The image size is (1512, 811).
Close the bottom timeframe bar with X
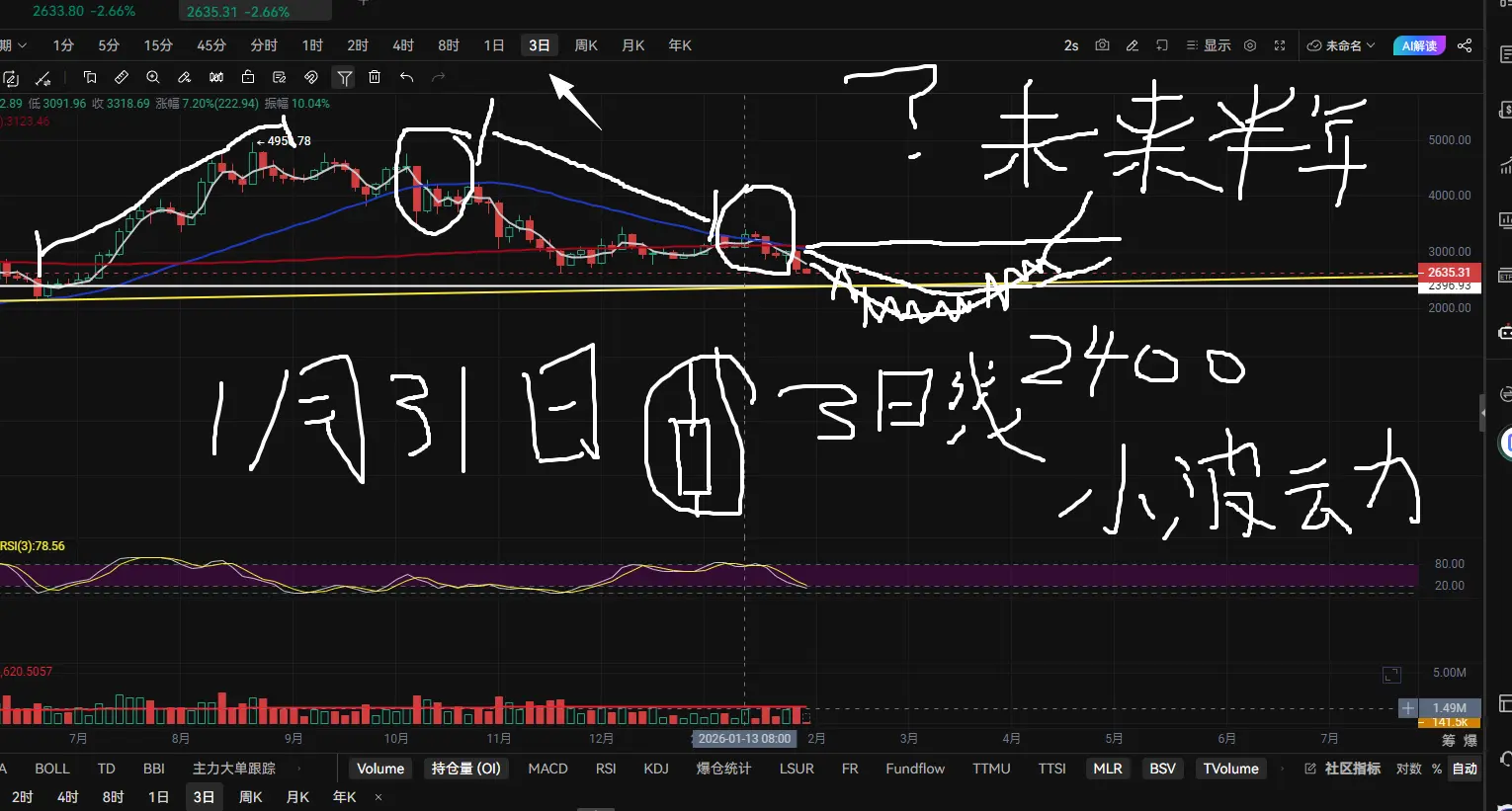coord(378,797)
